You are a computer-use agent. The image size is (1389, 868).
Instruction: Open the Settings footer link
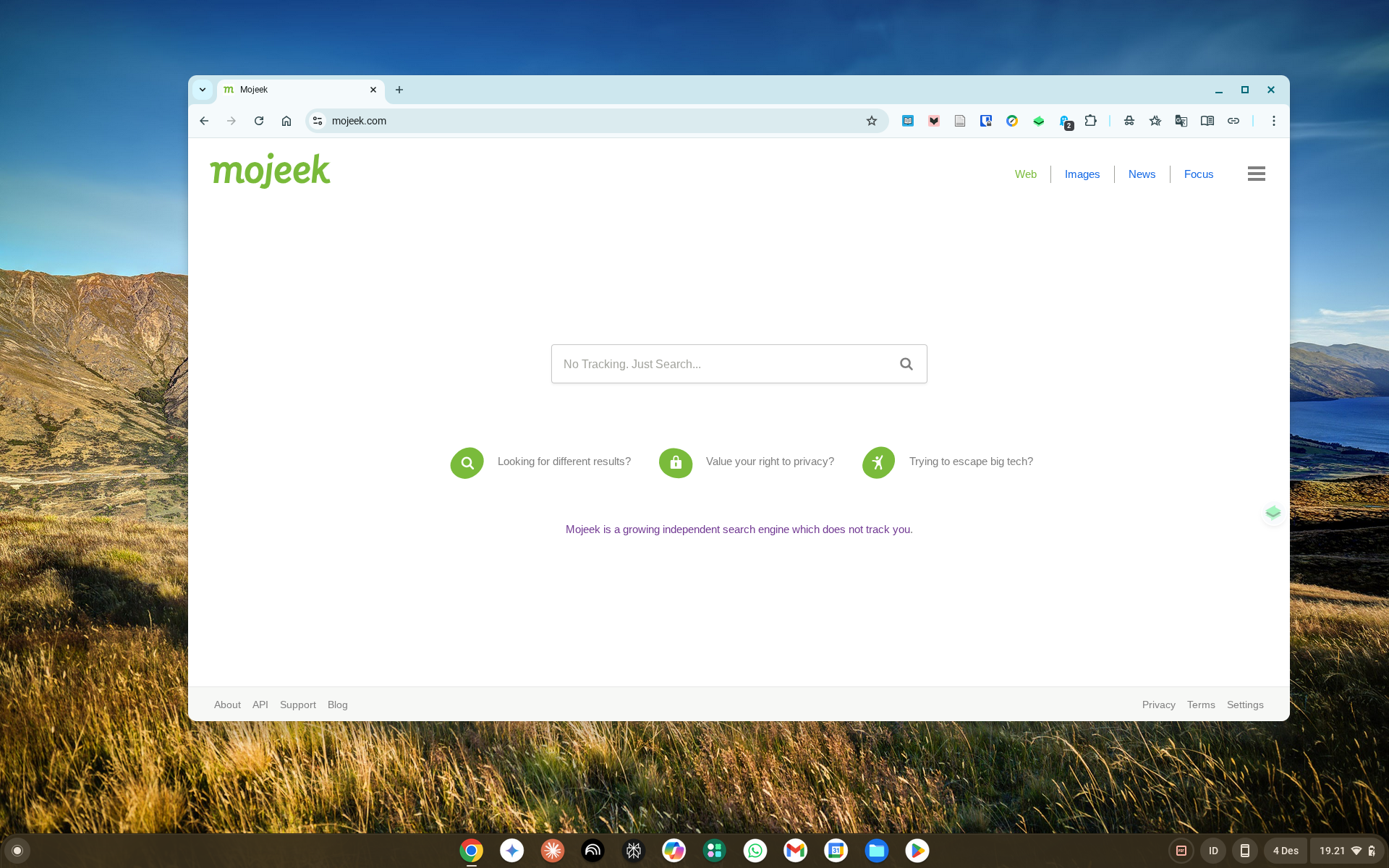1244,705
